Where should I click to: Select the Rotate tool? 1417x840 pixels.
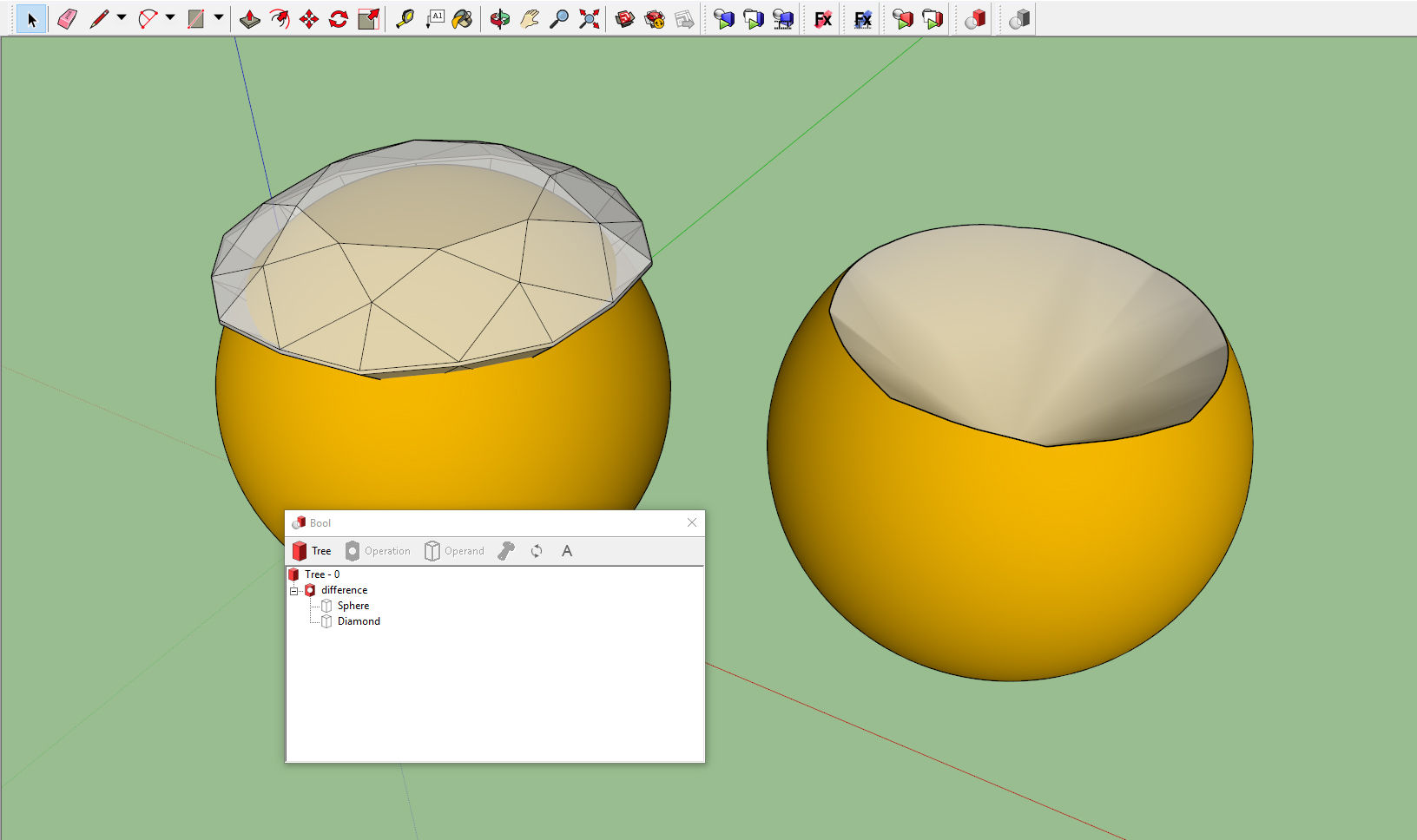point(339,19)
